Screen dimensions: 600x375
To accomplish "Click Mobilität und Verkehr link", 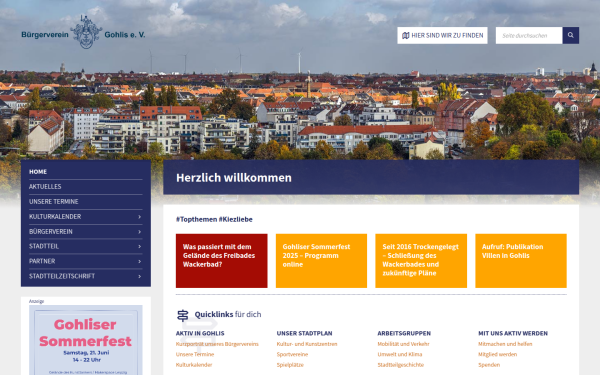I will (403, 344).
